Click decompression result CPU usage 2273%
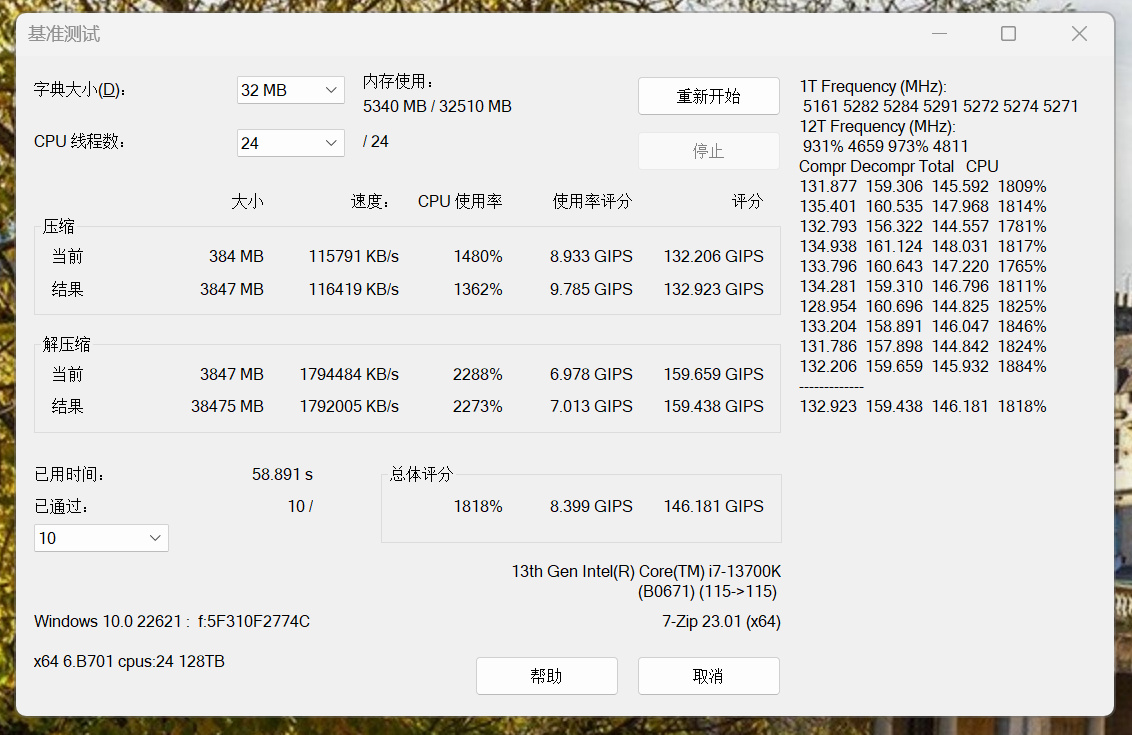 (478, 406)
